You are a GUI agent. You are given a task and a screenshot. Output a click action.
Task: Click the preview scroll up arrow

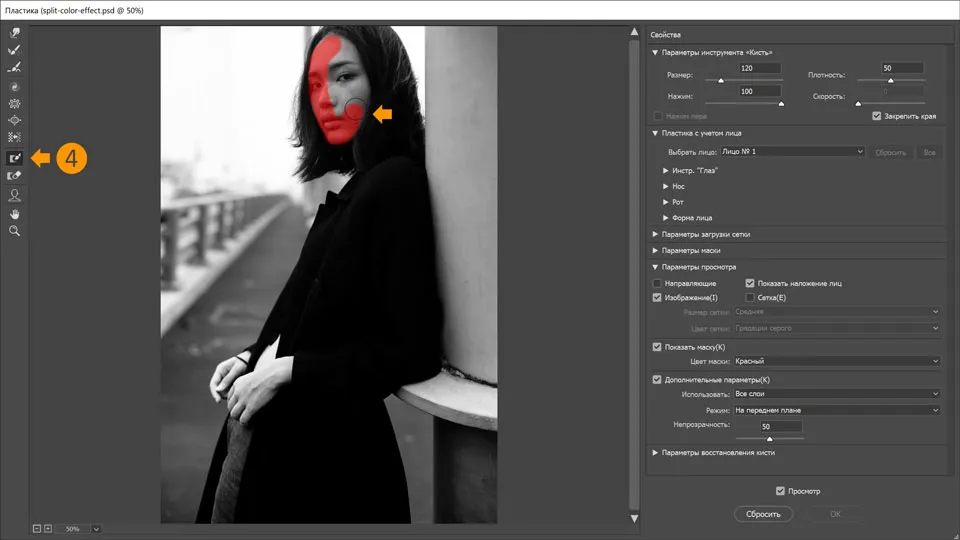[634, 32]
